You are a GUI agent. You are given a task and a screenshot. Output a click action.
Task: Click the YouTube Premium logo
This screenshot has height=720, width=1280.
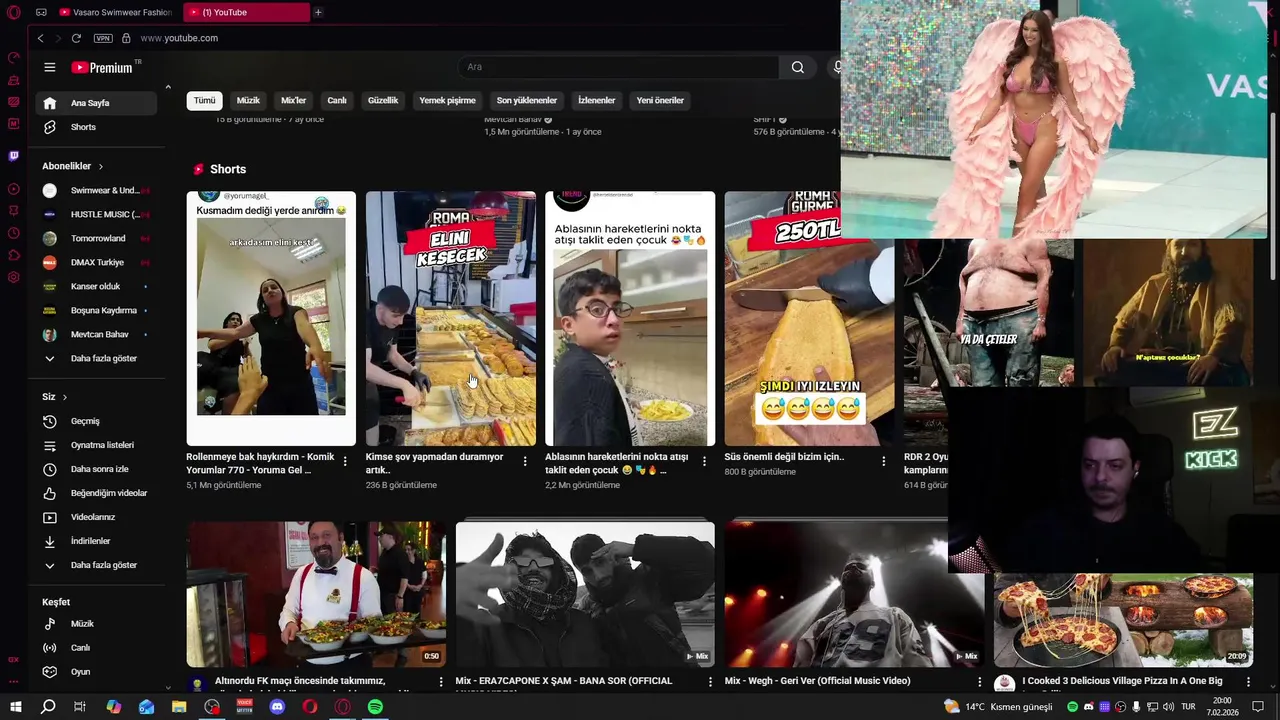pyautogui.click(x=103, y=67)
